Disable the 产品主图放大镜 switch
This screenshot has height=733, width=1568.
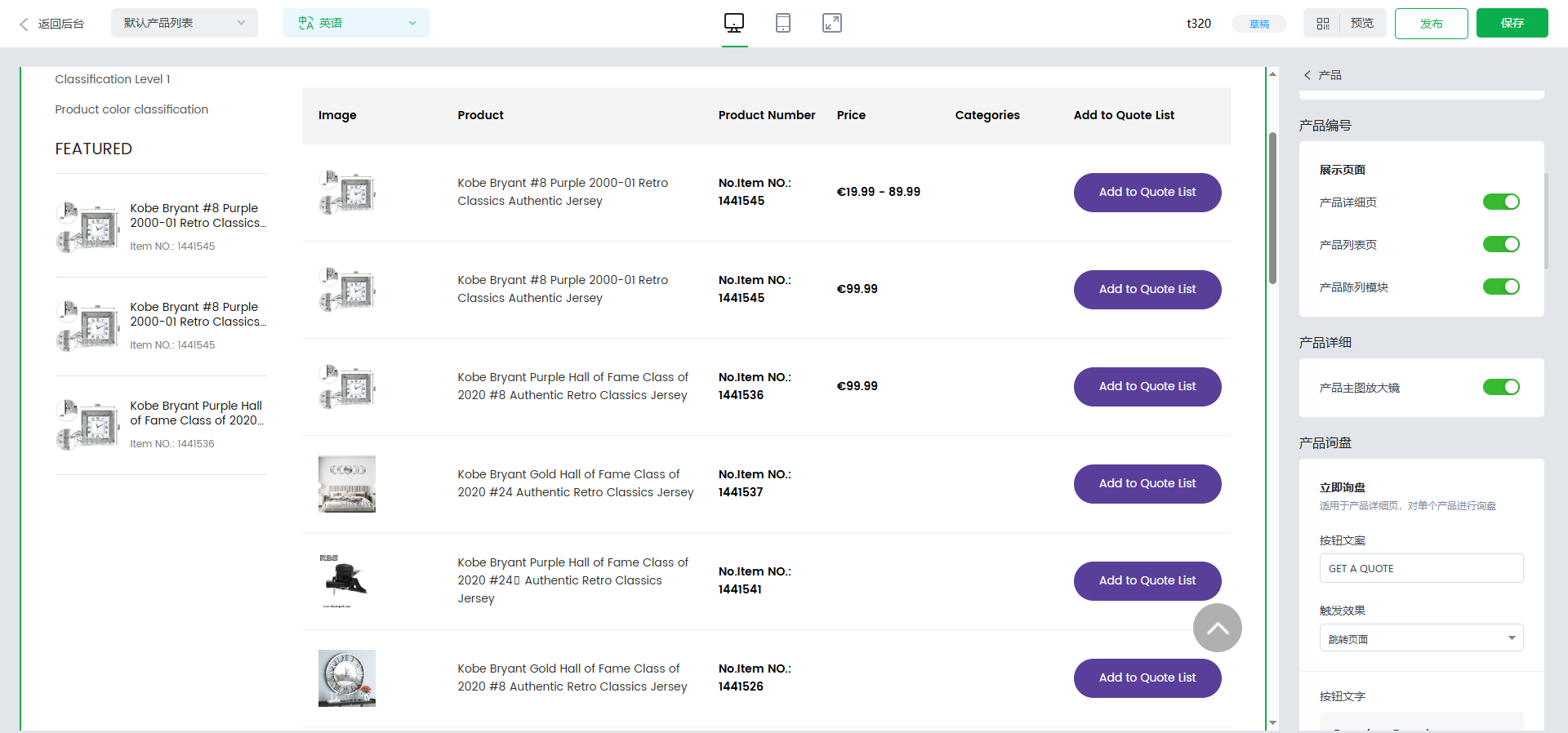[1500, 387]
